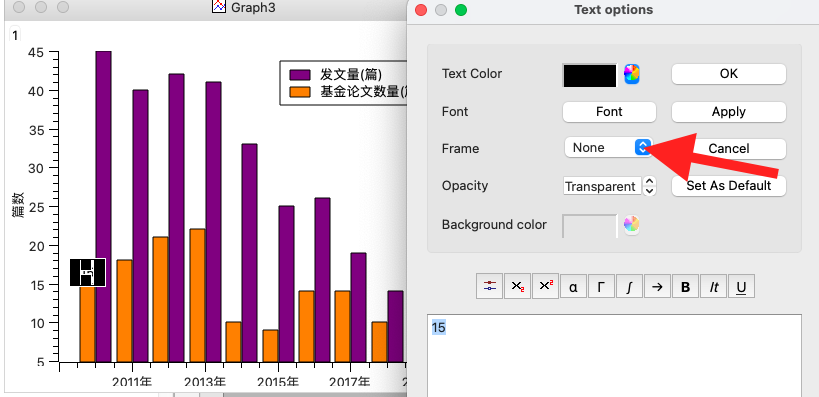Click the Background color swatch
This screenshot has height=397, width=819.
point(590,226)
